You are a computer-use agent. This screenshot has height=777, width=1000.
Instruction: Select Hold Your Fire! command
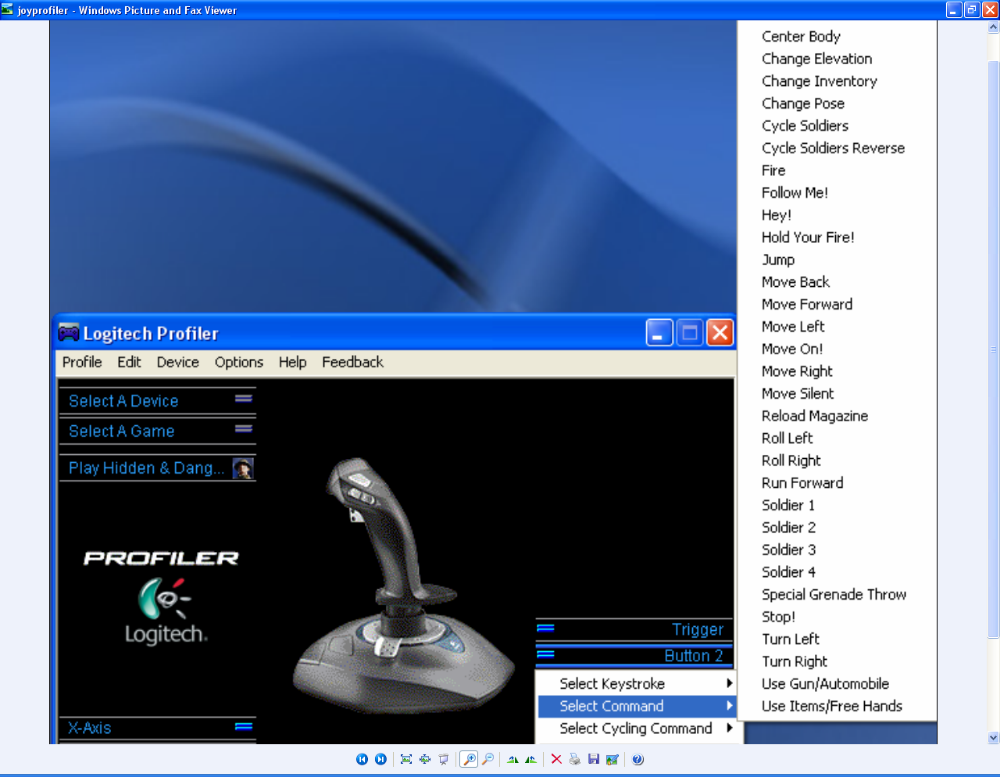click(837, 237)
